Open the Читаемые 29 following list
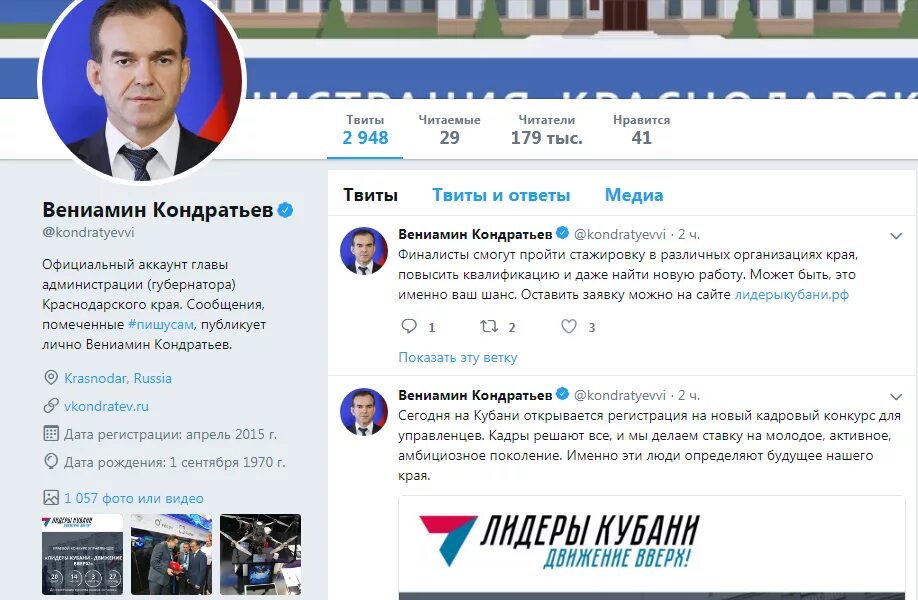The width and height of the screenshot is (918, 600). click(450, 130)
